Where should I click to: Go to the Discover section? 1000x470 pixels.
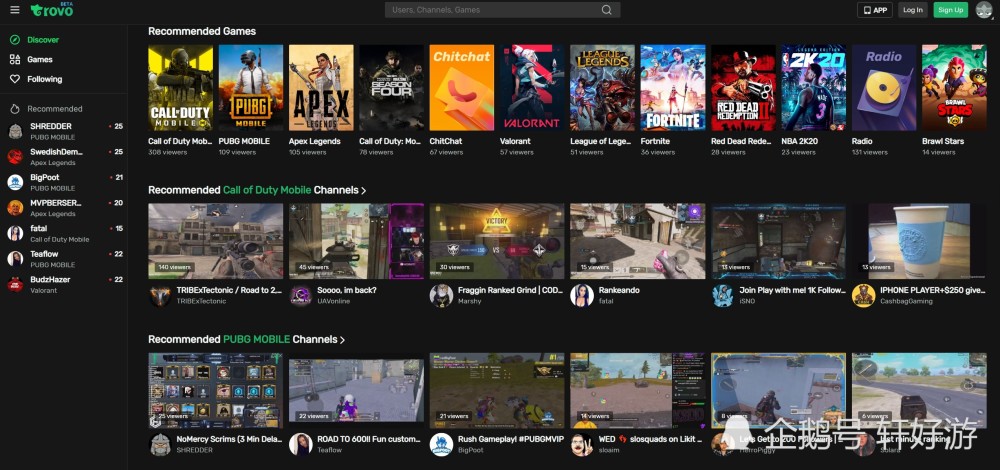pyautogui.click(x=43, y=40)
